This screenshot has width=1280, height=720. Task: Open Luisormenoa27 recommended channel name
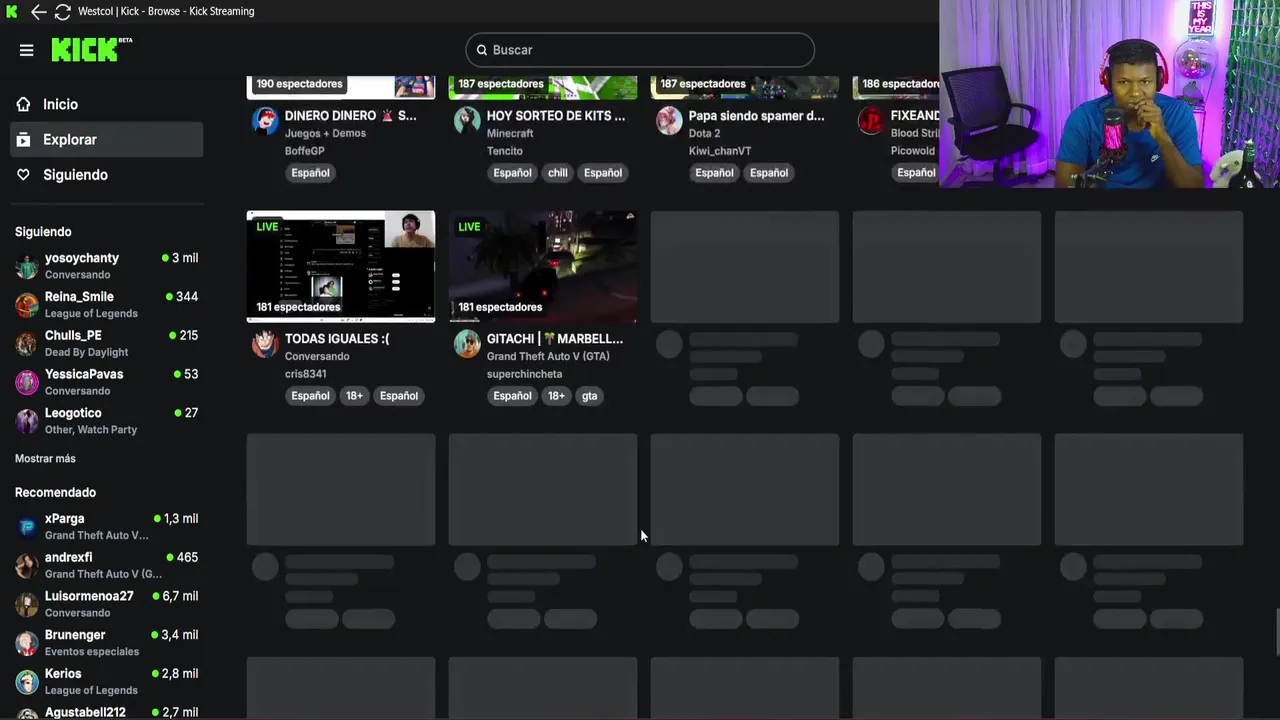(89, 596)
